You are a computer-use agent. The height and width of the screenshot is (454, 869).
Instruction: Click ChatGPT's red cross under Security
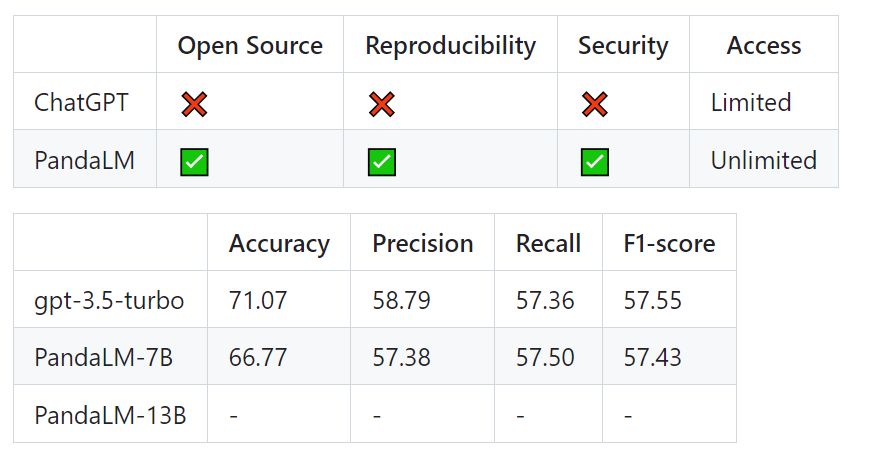coord(594,103)
